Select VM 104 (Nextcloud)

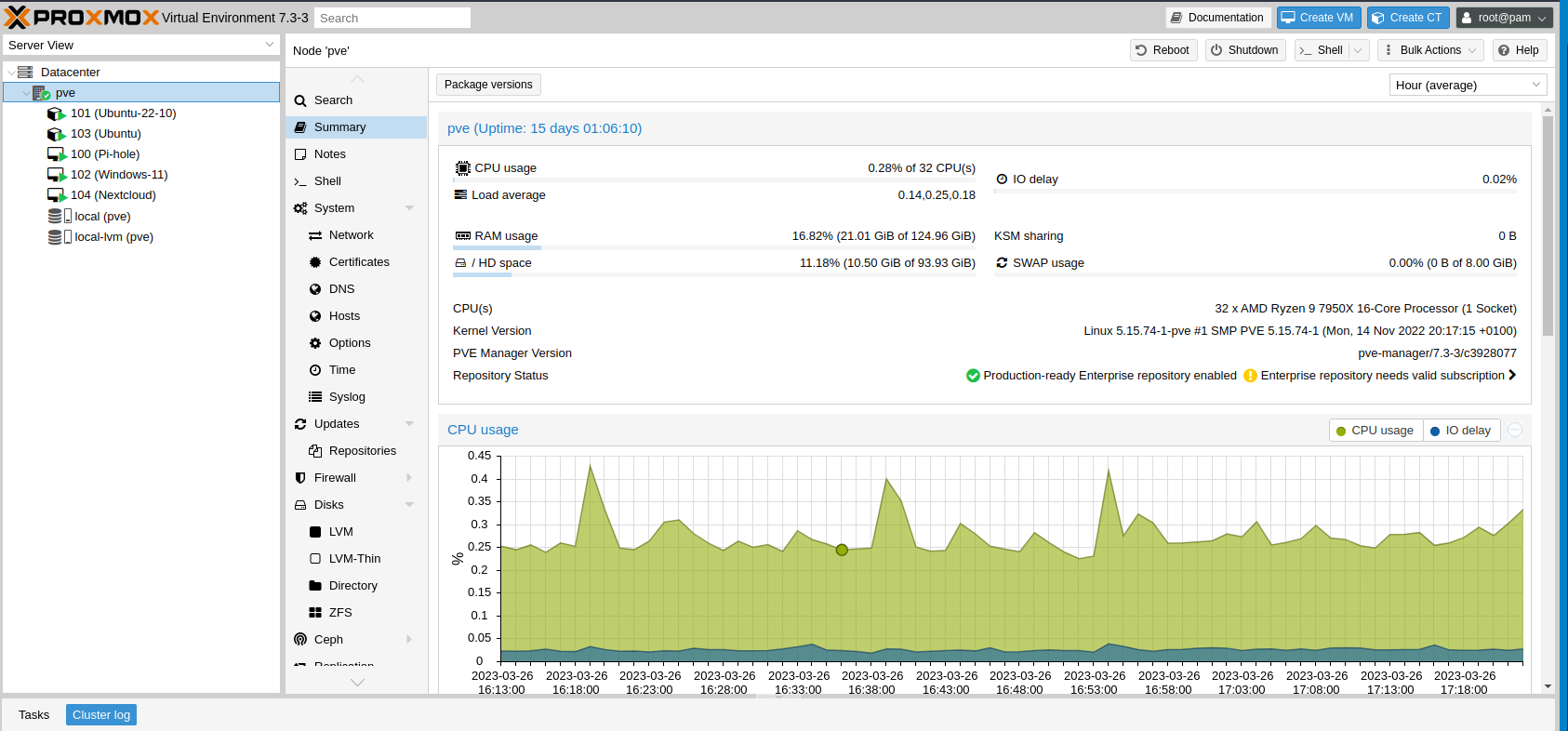tap(113, 195)
